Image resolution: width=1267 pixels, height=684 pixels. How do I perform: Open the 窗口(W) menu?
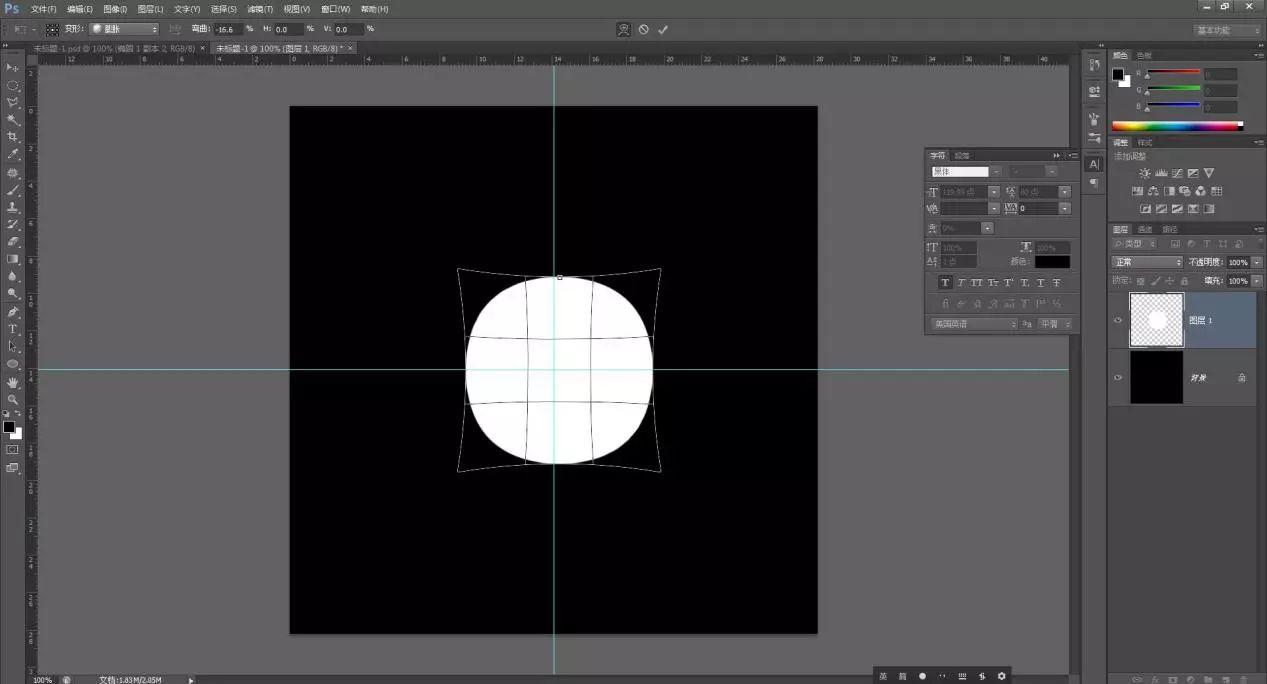(335, 9)
